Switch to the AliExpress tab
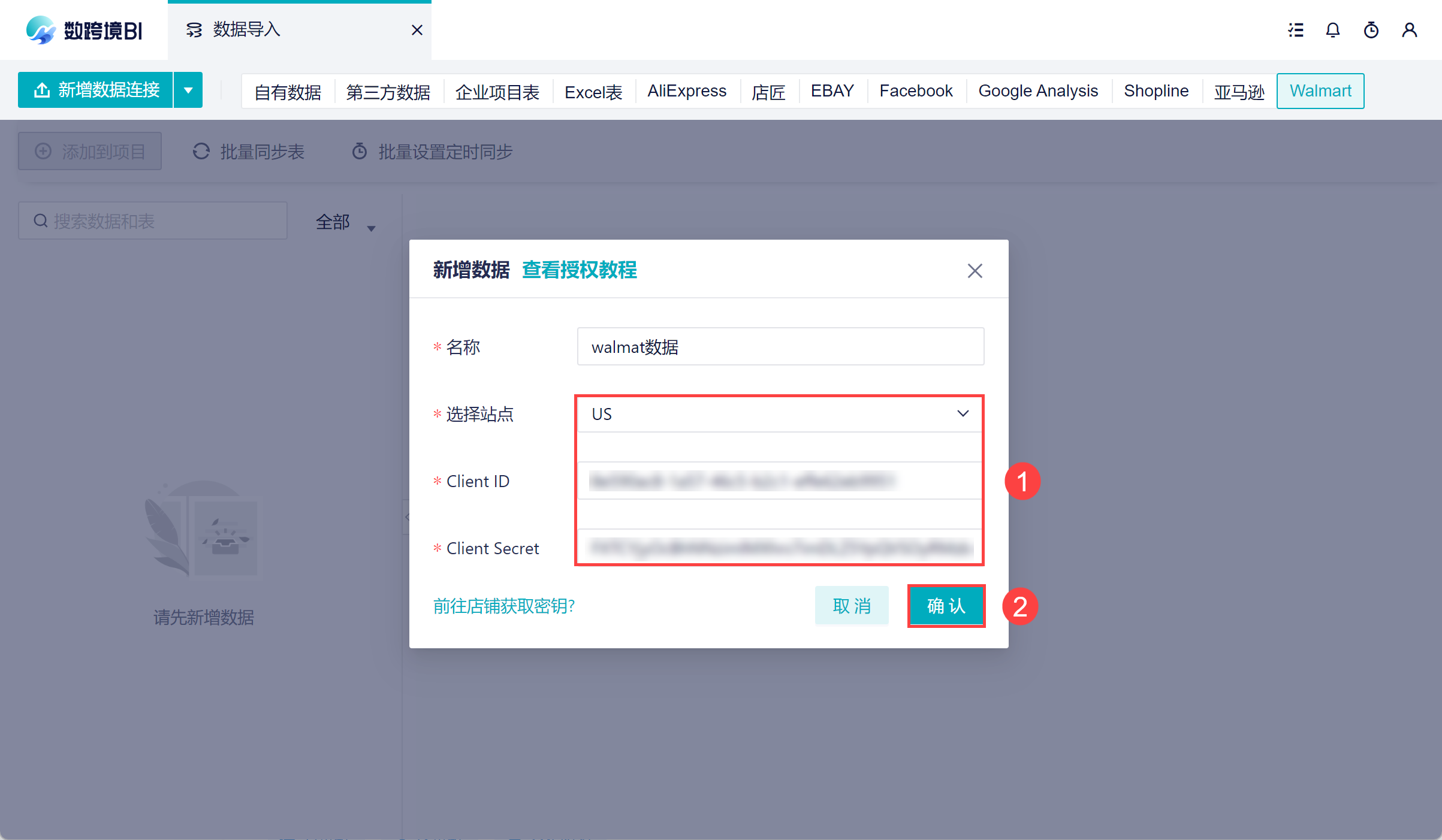The image size is (1442, 840). (x=687, y=91)
